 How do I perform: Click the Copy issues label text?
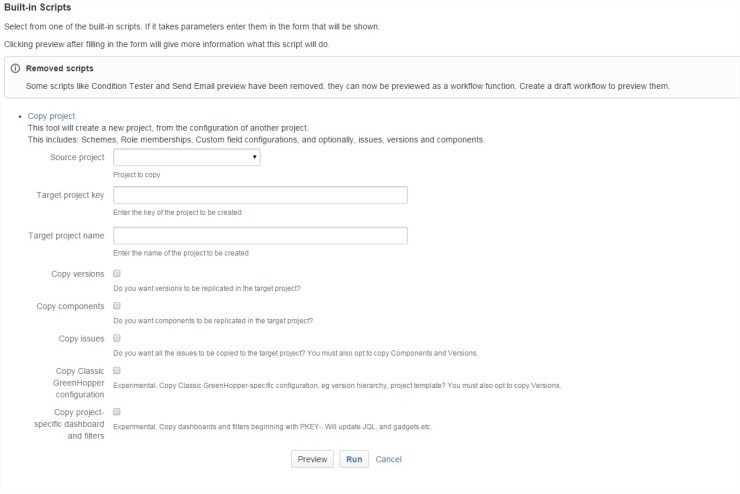tap(82, 339)
